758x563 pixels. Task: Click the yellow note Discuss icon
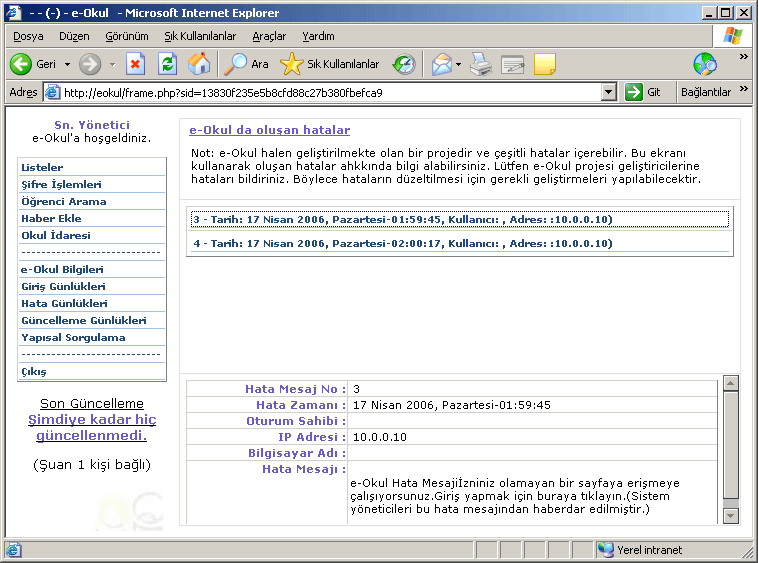[545, 64]
